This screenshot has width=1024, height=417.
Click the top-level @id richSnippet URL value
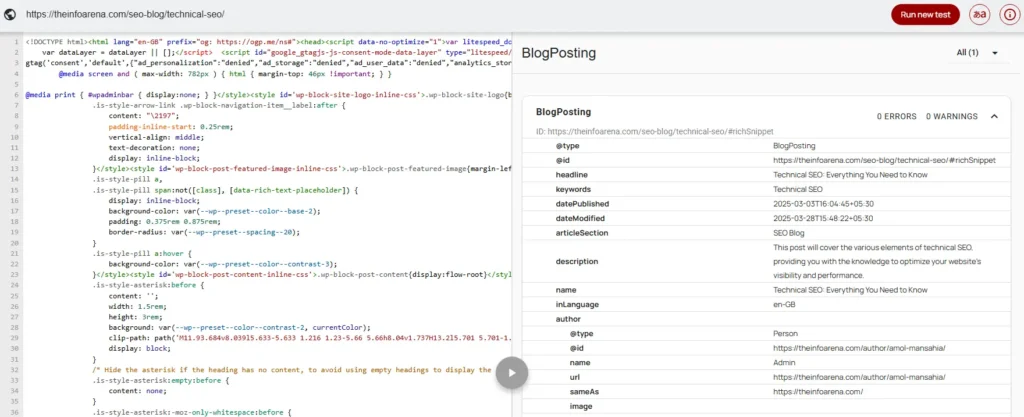pos(884,161)
